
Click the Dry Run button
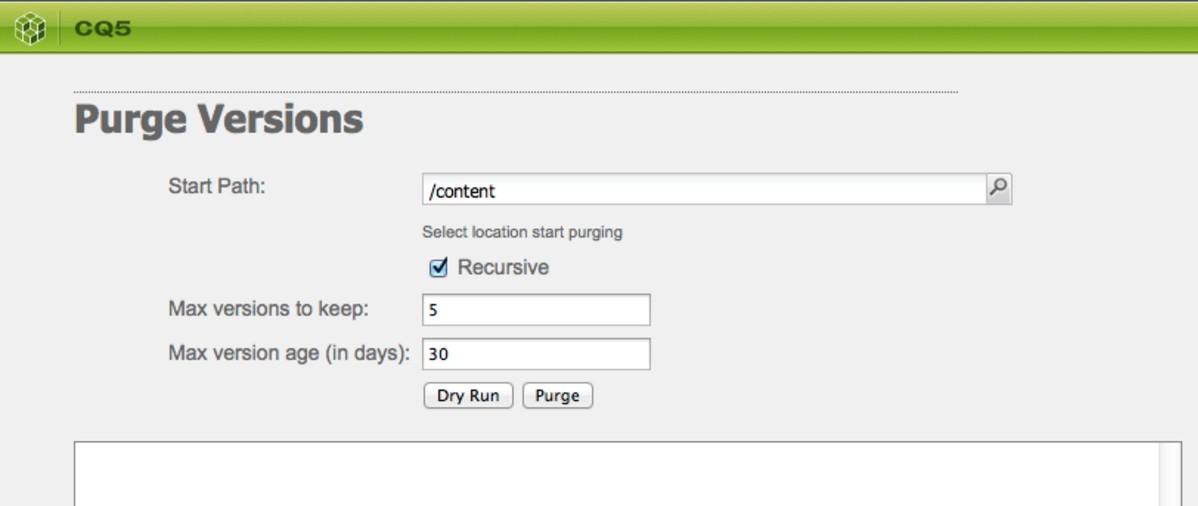coord(468,396)
